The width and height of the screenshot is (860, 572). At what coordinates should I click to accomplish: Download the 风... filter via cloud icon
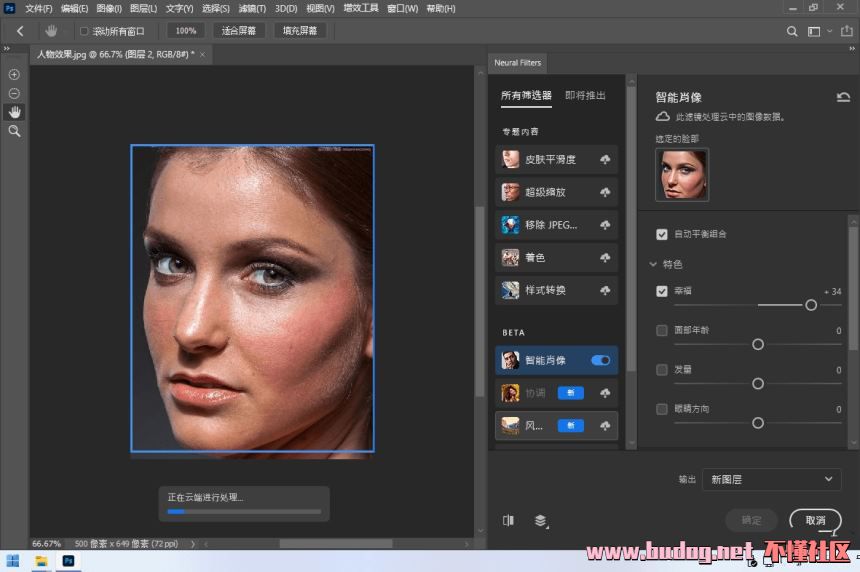[x=605, y=426]
